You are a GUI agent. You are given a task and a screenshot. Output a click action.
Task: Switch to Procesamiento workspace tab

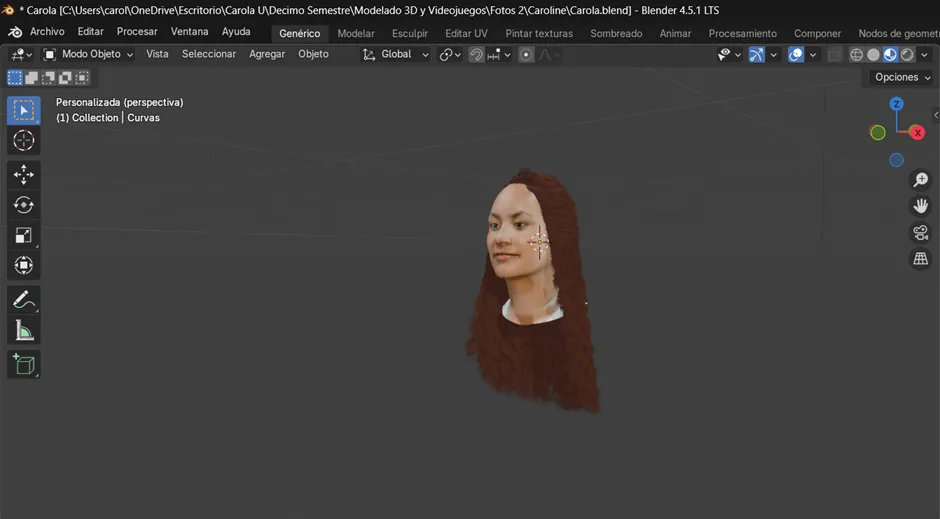[x=742, y=34]
